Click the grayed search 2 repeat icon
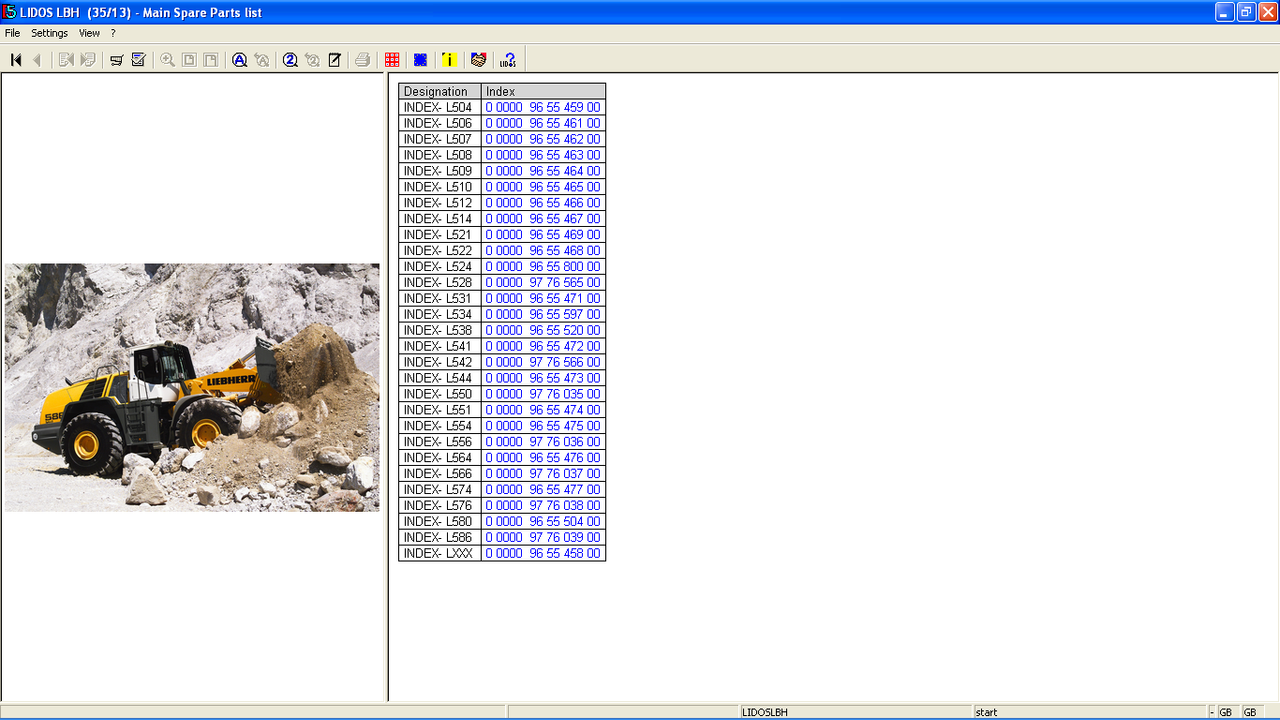 pyautogui.click(x=312, y=60)
